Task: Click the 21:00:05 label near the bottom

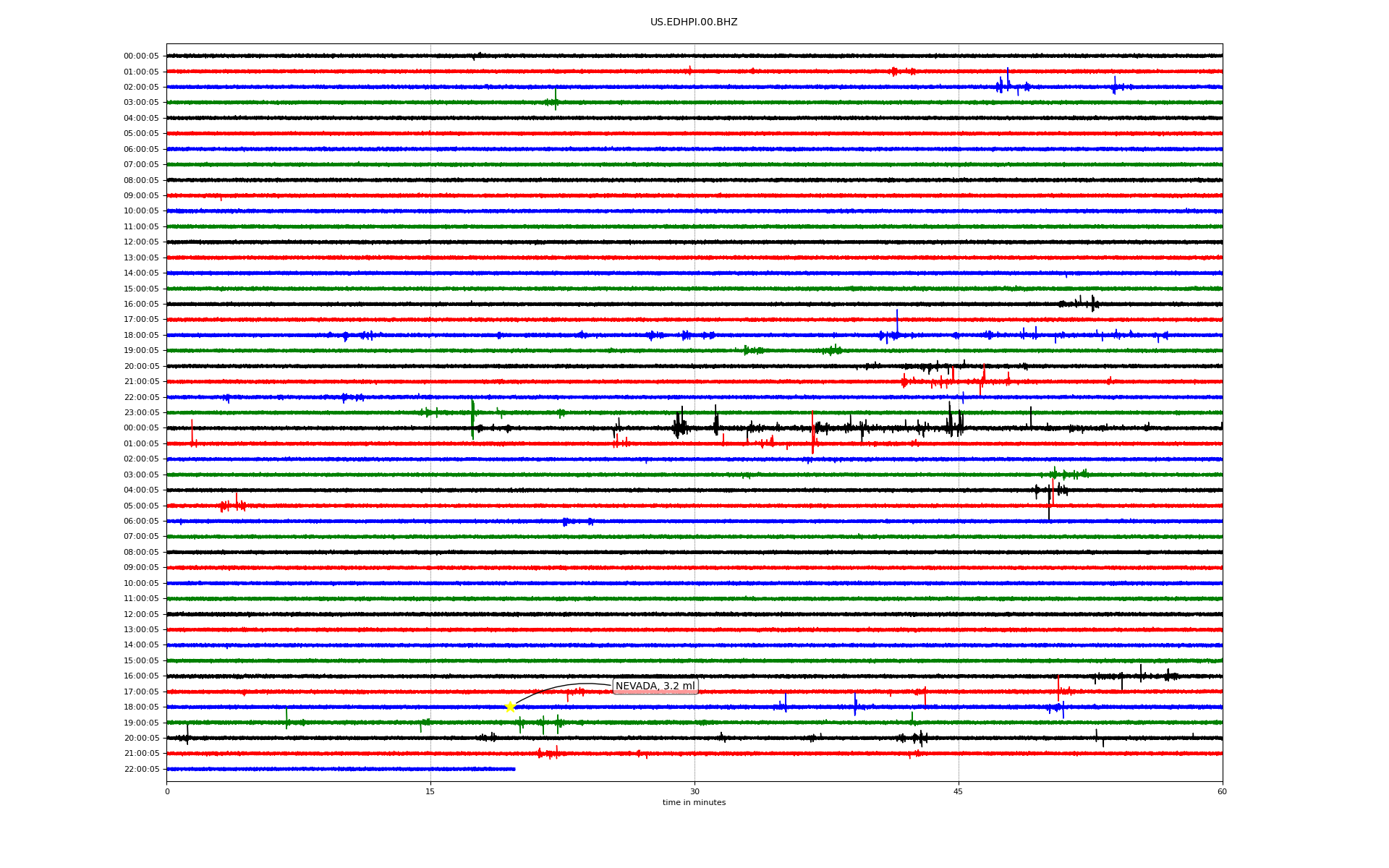Action: coord(141,754)
